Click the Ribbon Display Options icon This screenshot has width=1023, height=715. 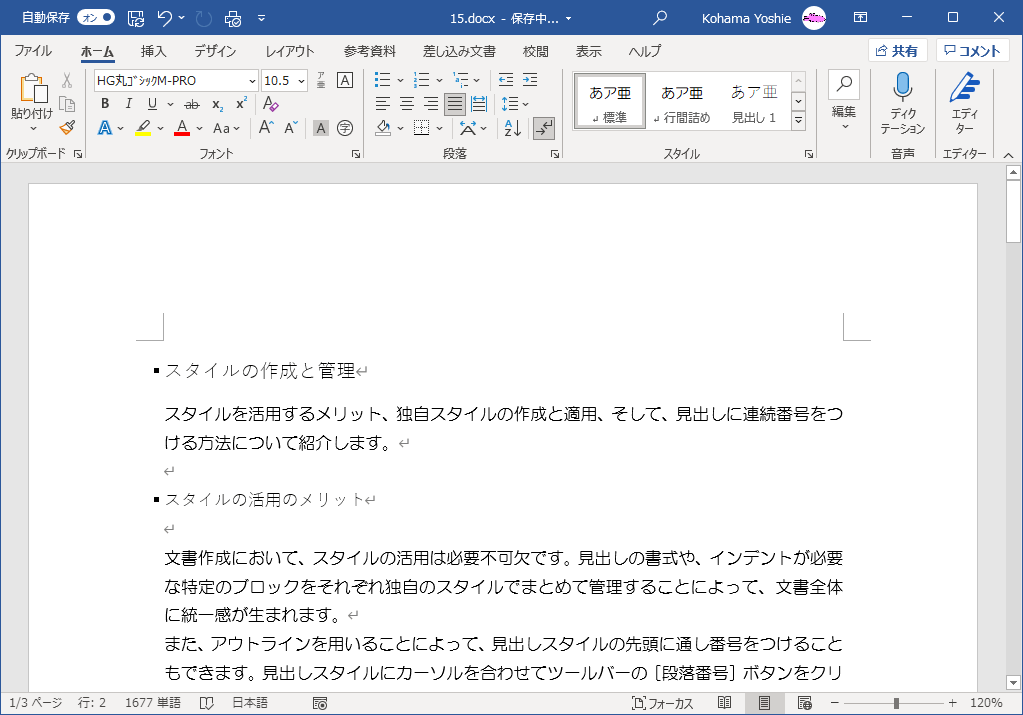click(861, 18)
